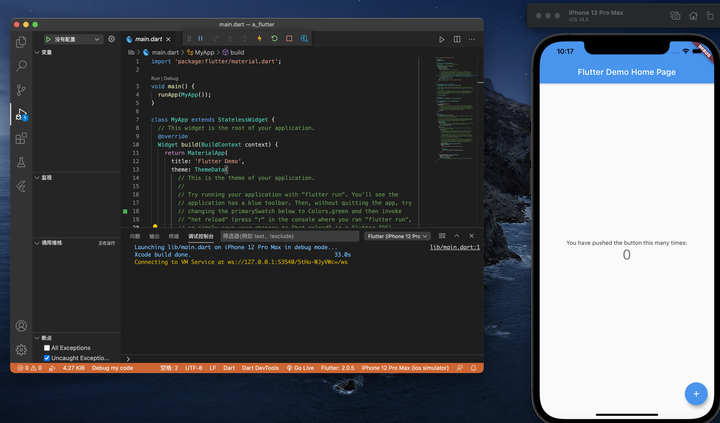Open the Source Control view
Viewport: 720px width, 423px height.
pyautogui.click(x=21, y=90)
